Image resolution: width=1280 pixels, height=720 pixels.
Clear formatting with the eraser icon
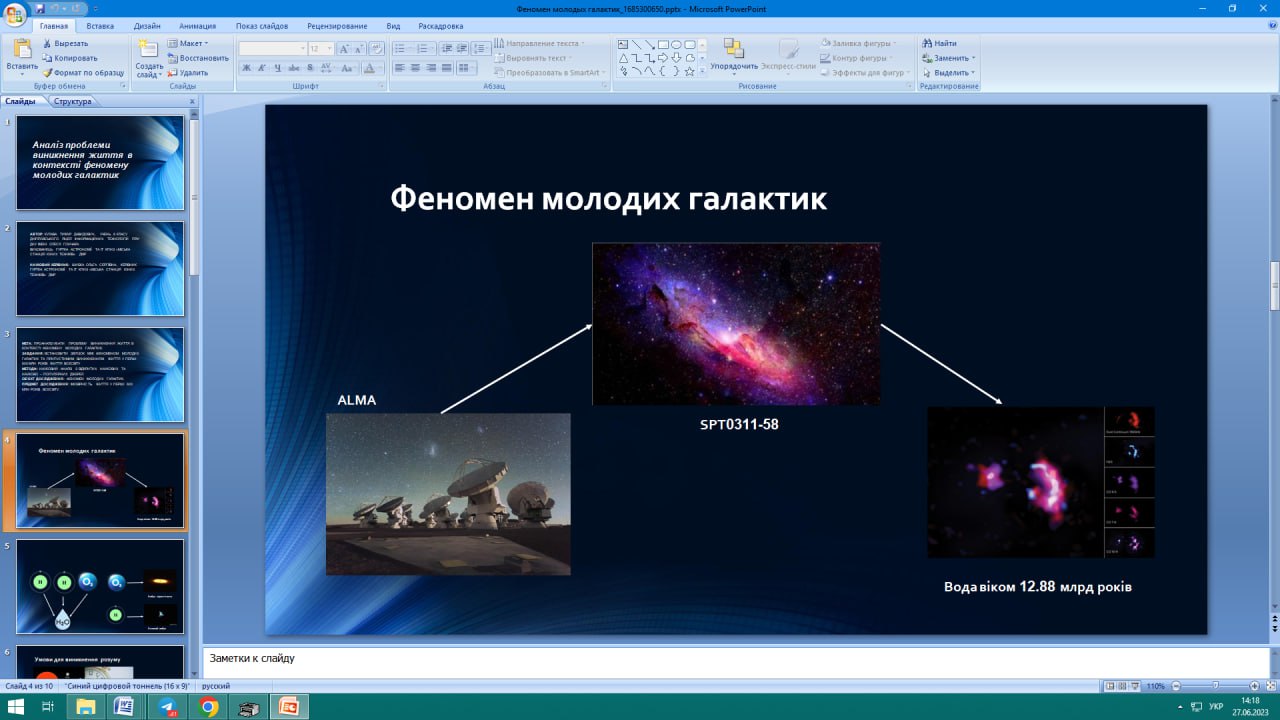pos(378,48)
